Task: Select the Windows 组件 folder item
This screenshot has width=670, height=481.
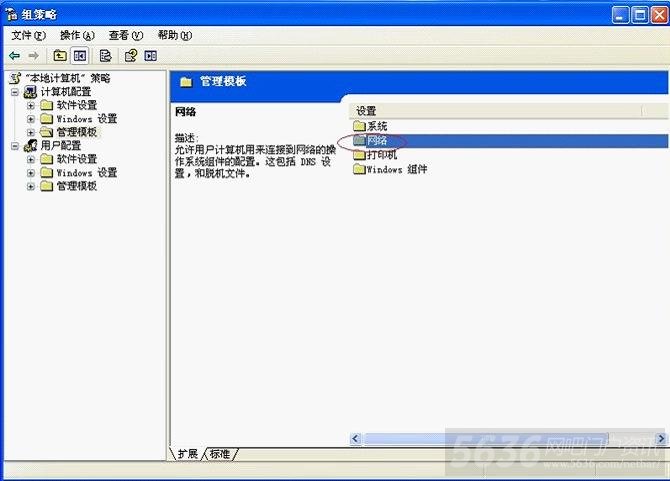Action: tap(390, 170)
